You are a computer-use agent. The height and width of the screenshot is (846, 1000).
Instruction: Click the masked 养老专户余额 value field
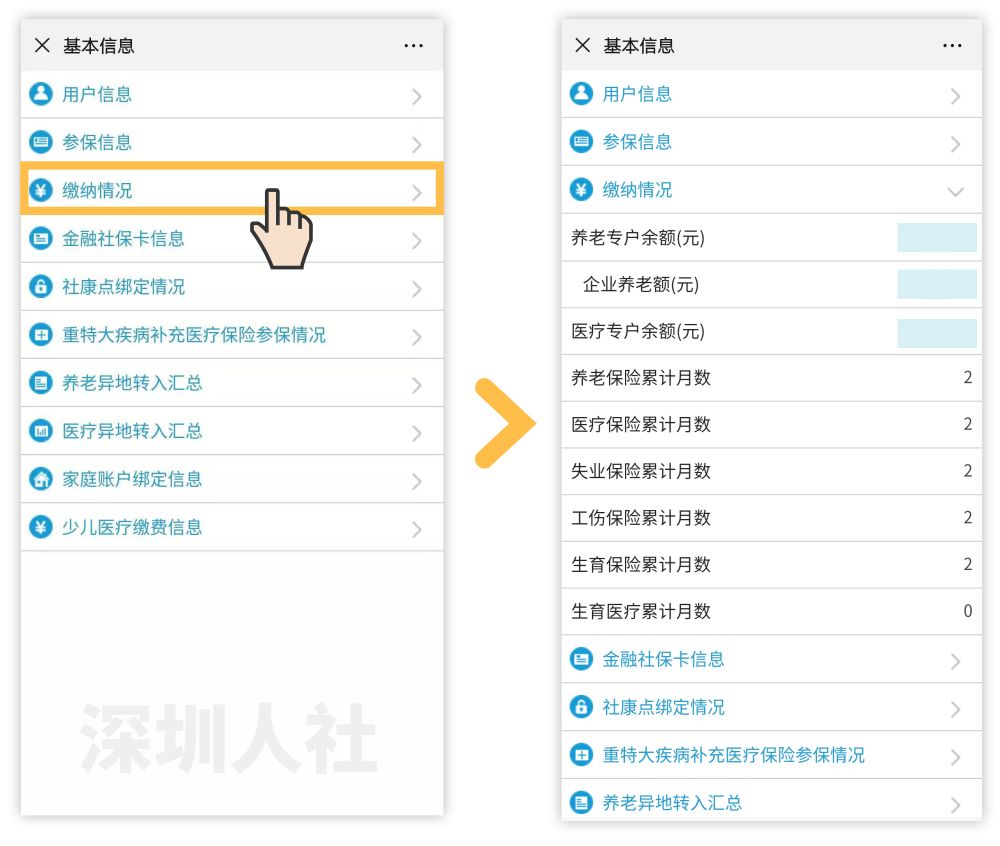tap(937, 237)
